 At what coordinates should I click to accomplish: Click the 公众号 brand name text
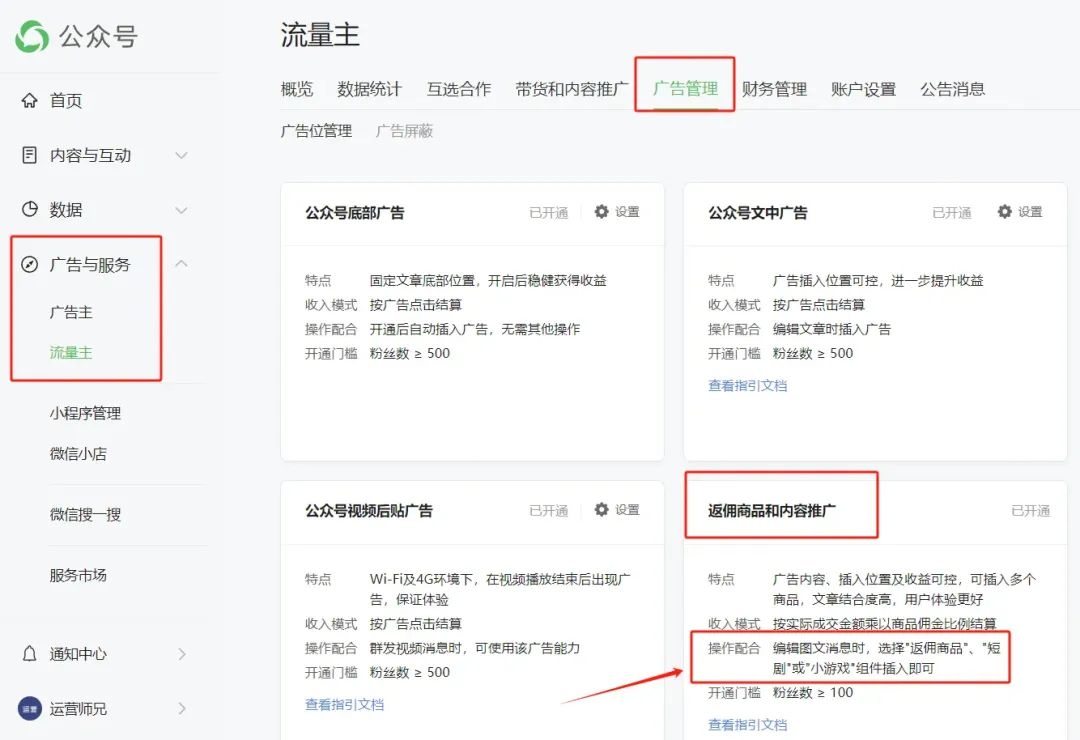(x=98, y=37)
